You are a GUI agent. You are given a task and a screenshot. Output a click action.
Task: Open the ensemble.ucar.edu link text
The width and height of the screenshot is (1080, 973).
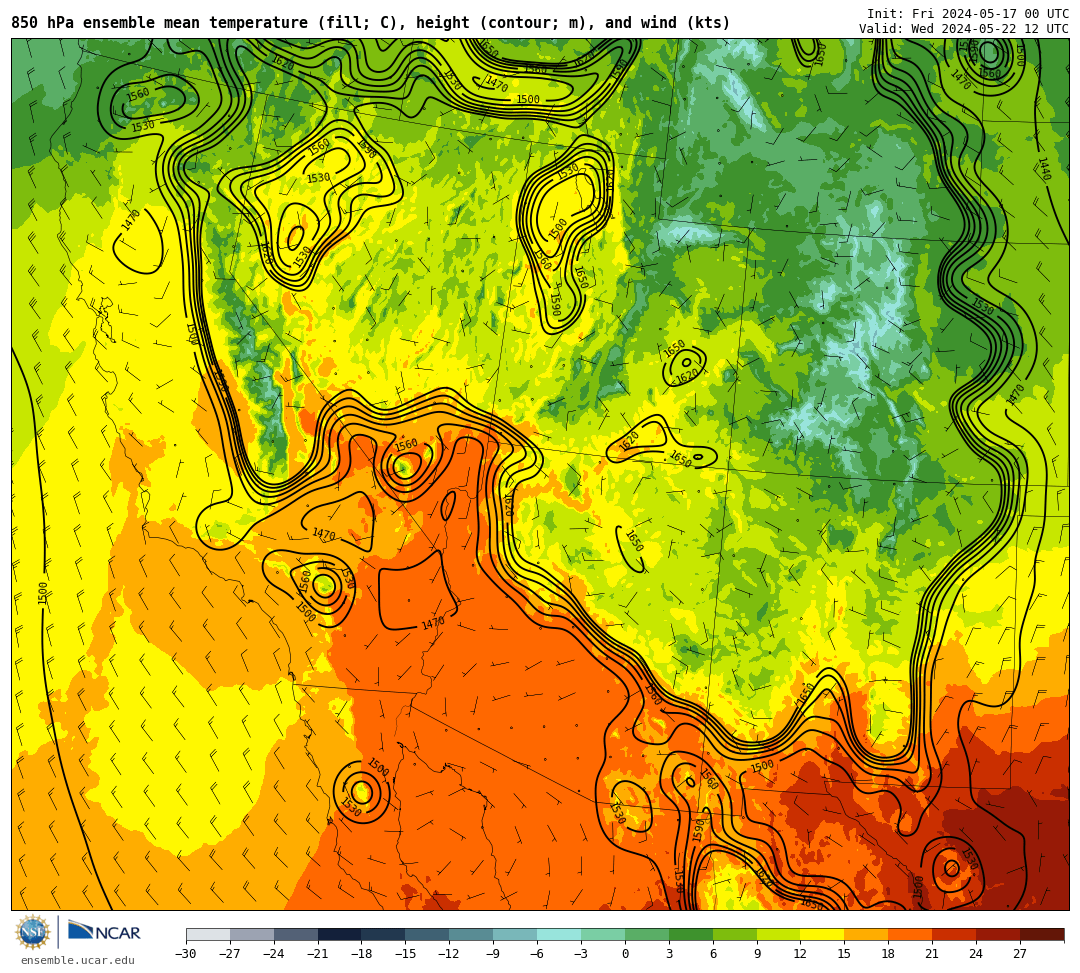pyautogui.click(x=78, y=960)
